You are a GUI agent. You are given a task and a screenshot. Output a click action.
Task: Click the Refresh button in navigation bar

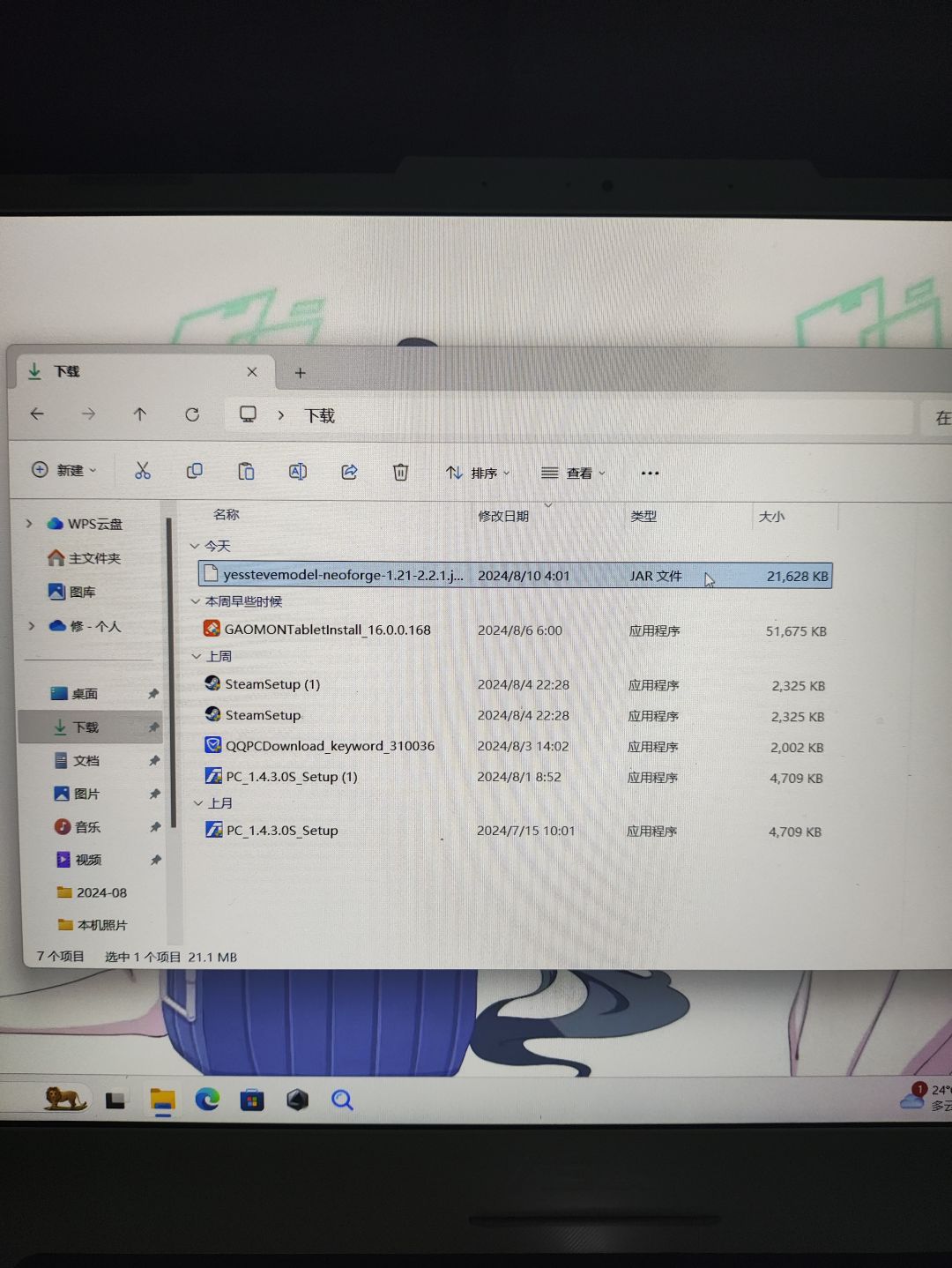point(192,414)
